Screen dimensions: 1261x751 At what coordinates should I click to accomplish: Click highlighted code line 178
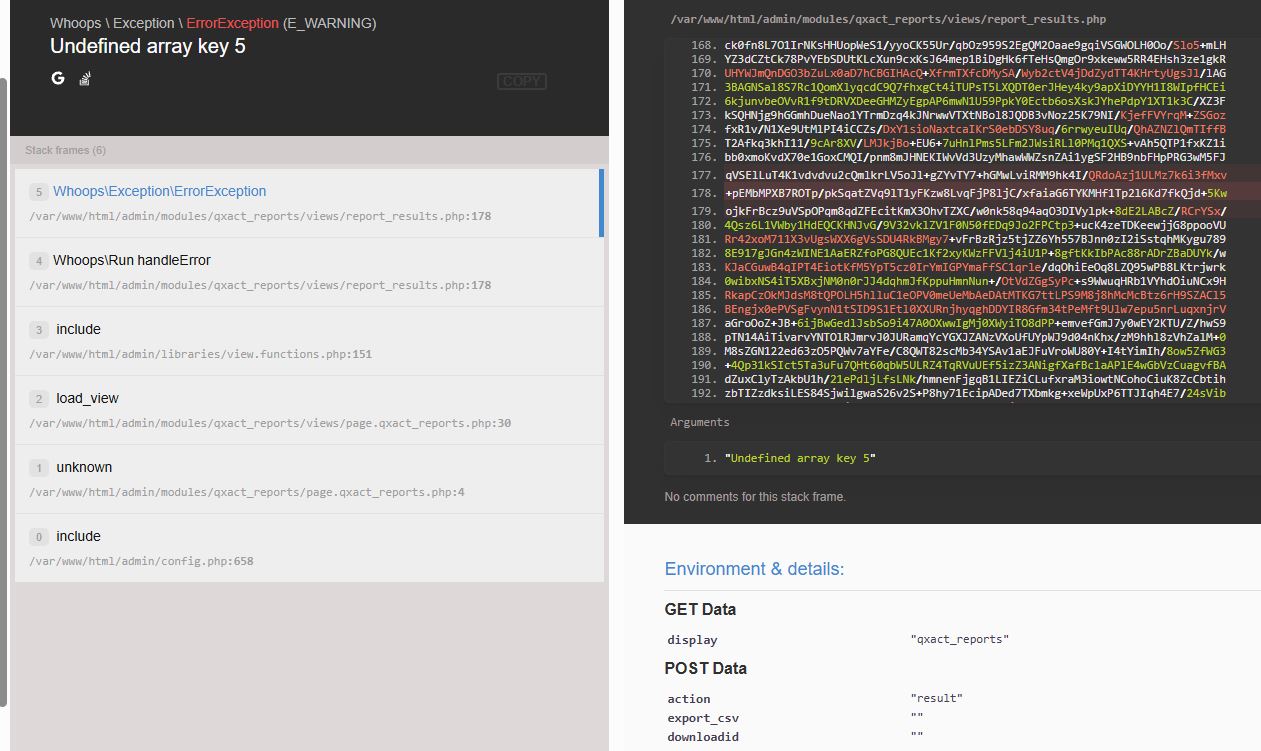click(x=962, y=192)
